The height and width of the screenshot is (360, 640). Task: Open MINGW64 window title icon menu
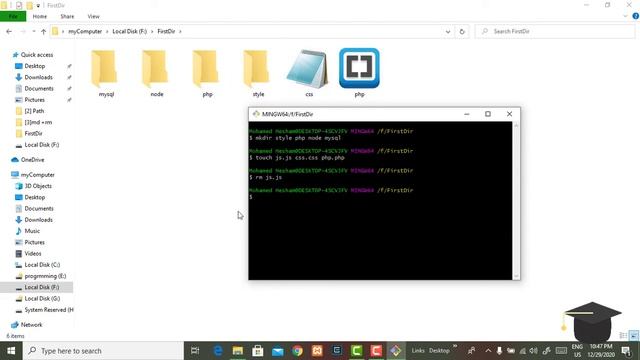(256, 114)
